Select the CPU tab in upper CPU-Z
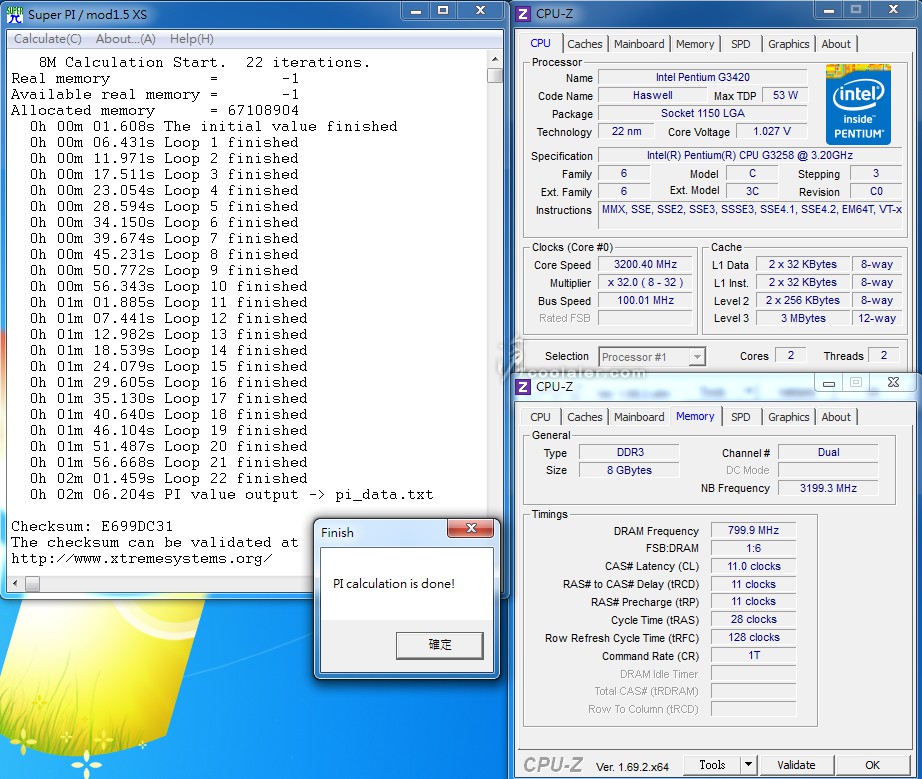 click(x=540, y=44)
